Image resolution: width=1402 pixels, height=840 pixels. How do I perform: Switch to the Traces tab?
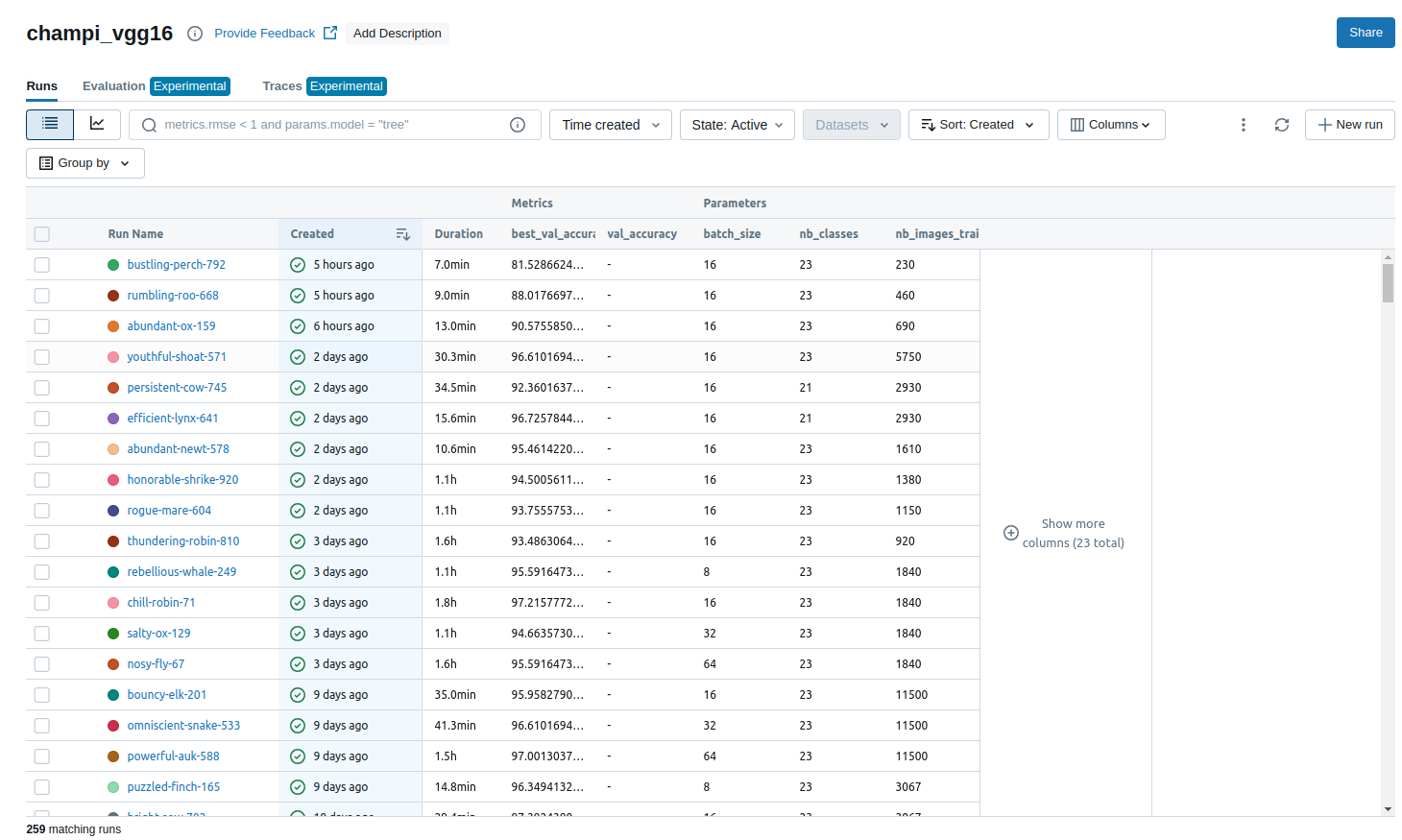pyautogui.click(x=325, y=86)
